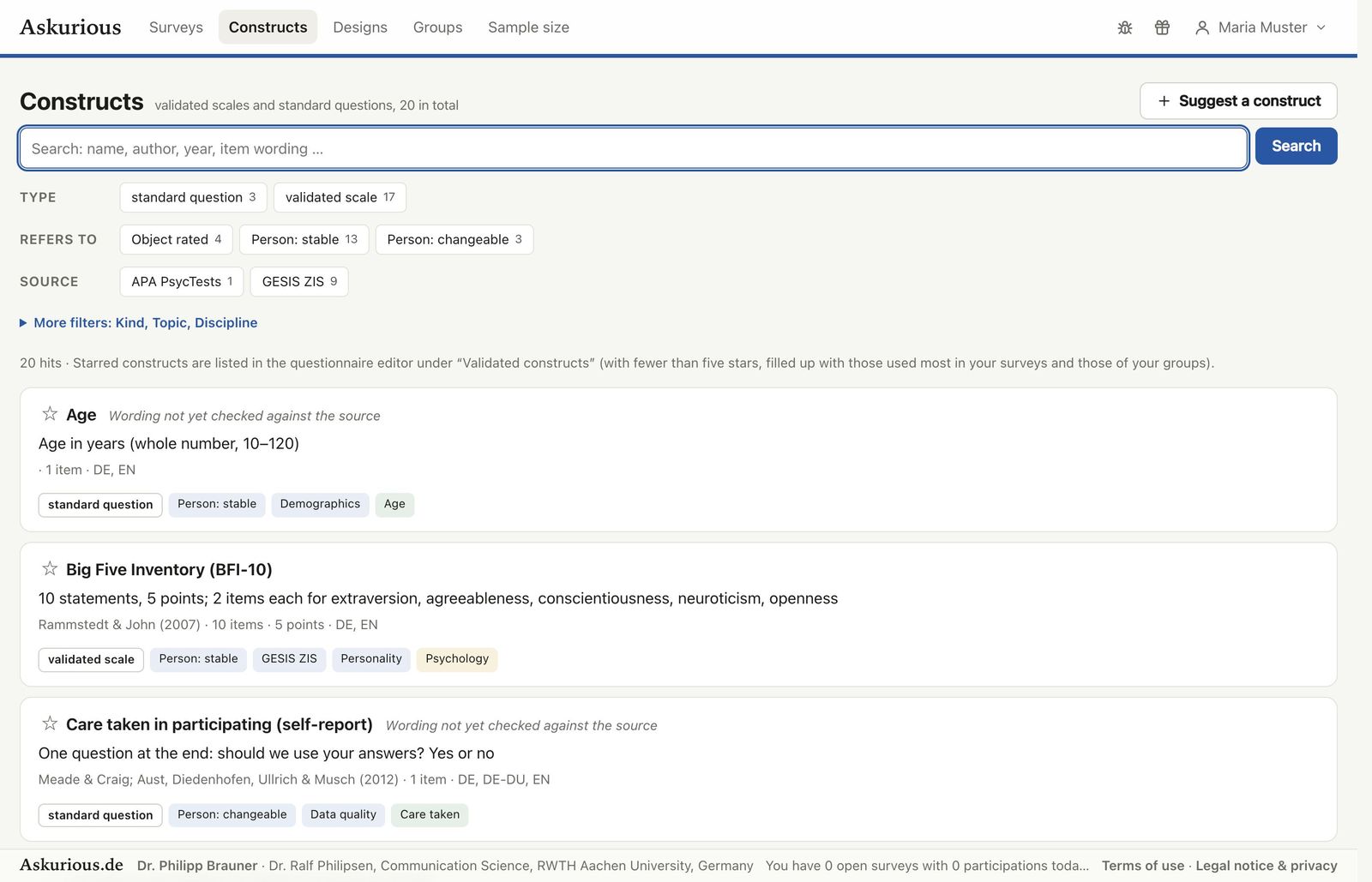This screenshot has height=882, width=1372.
Task: Click the GESIS ZIS tag on BFI-10 card
Action: (x=289, y=659)
